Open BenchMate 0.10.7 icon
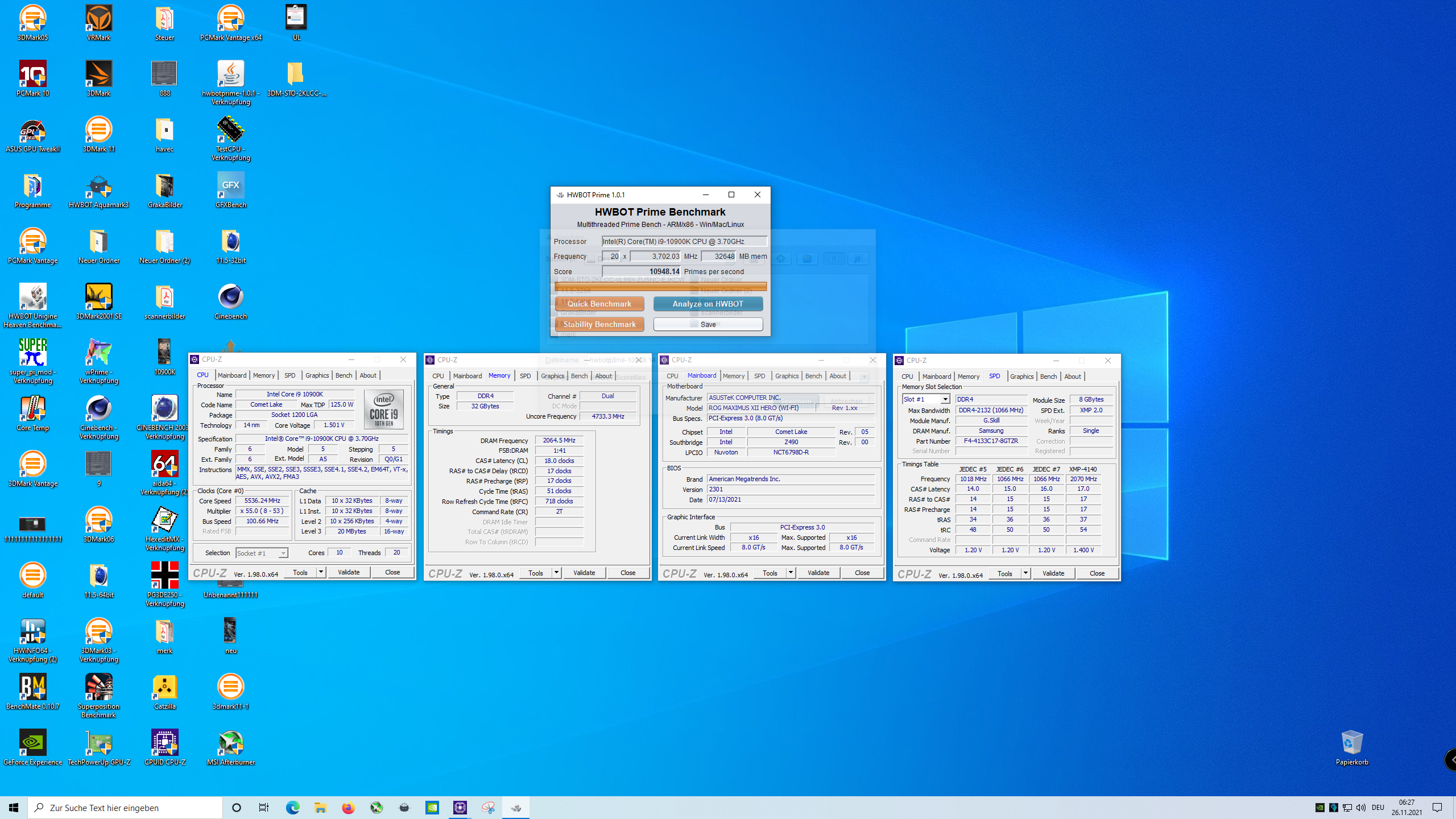Viewport: 1456px width, 819px height. pyautogui.click(x=32, y=692)
